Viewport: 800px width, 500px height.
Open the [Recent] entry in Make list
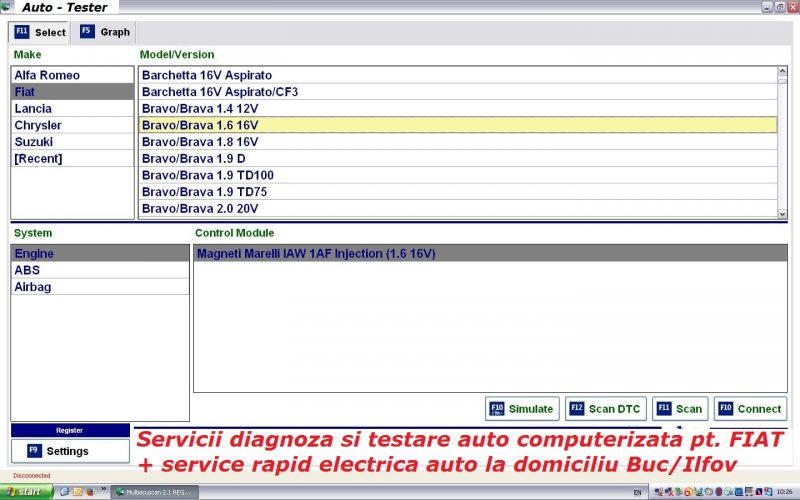tap(72, 159)
